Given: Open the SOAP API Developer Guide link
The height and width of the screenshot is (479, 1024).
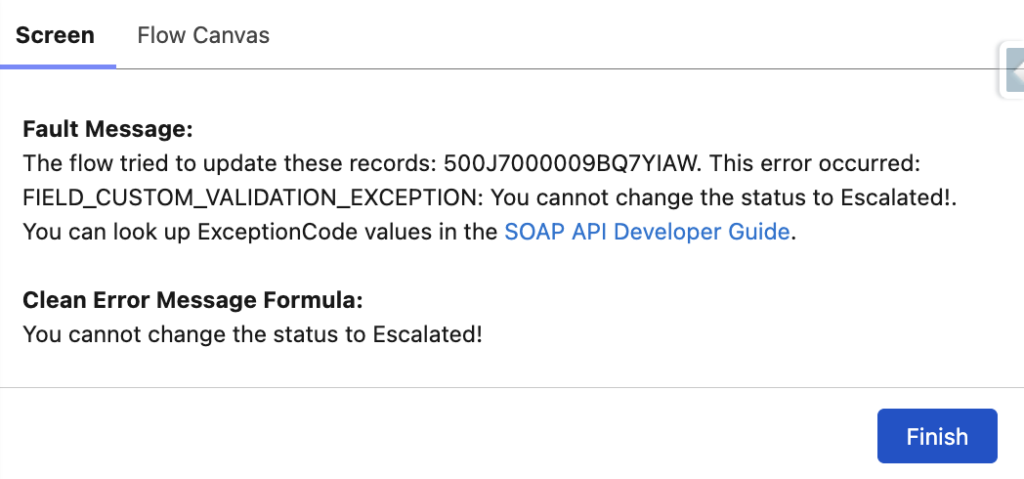Looking at the screenshot, I should coord(647,232).
